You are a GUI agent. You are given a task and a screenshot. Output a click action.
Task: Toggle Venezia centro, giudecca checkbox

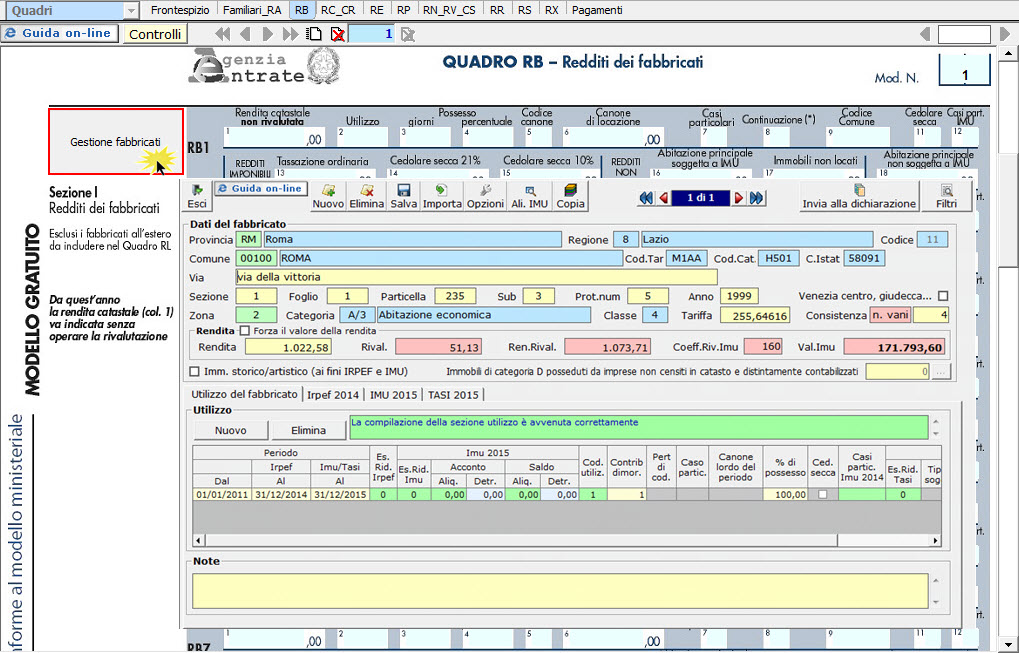point(943,296)
